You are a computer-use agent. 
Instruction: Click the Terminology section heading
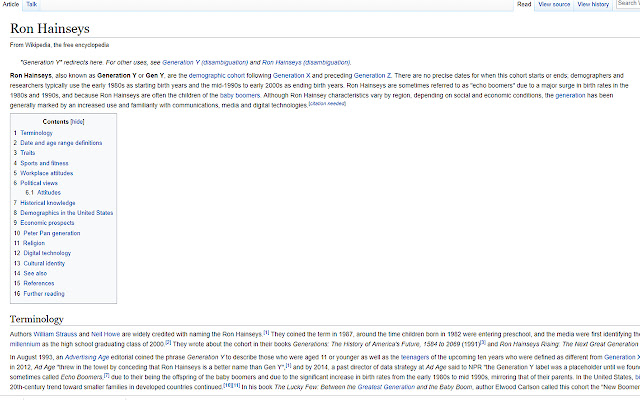click(37, 319)
